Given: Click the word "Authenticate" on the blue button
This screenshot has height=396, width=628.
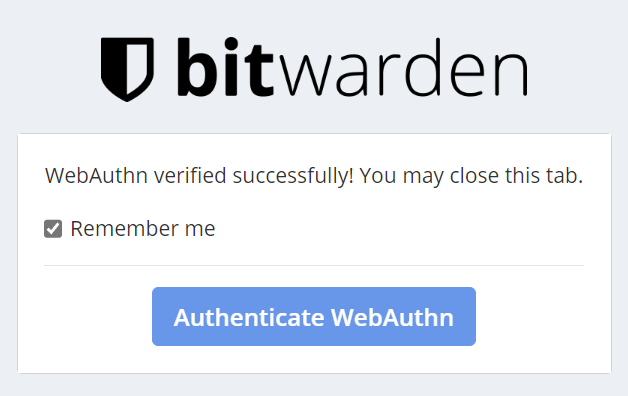Looking at the screenshot, I should pos(249,317).
